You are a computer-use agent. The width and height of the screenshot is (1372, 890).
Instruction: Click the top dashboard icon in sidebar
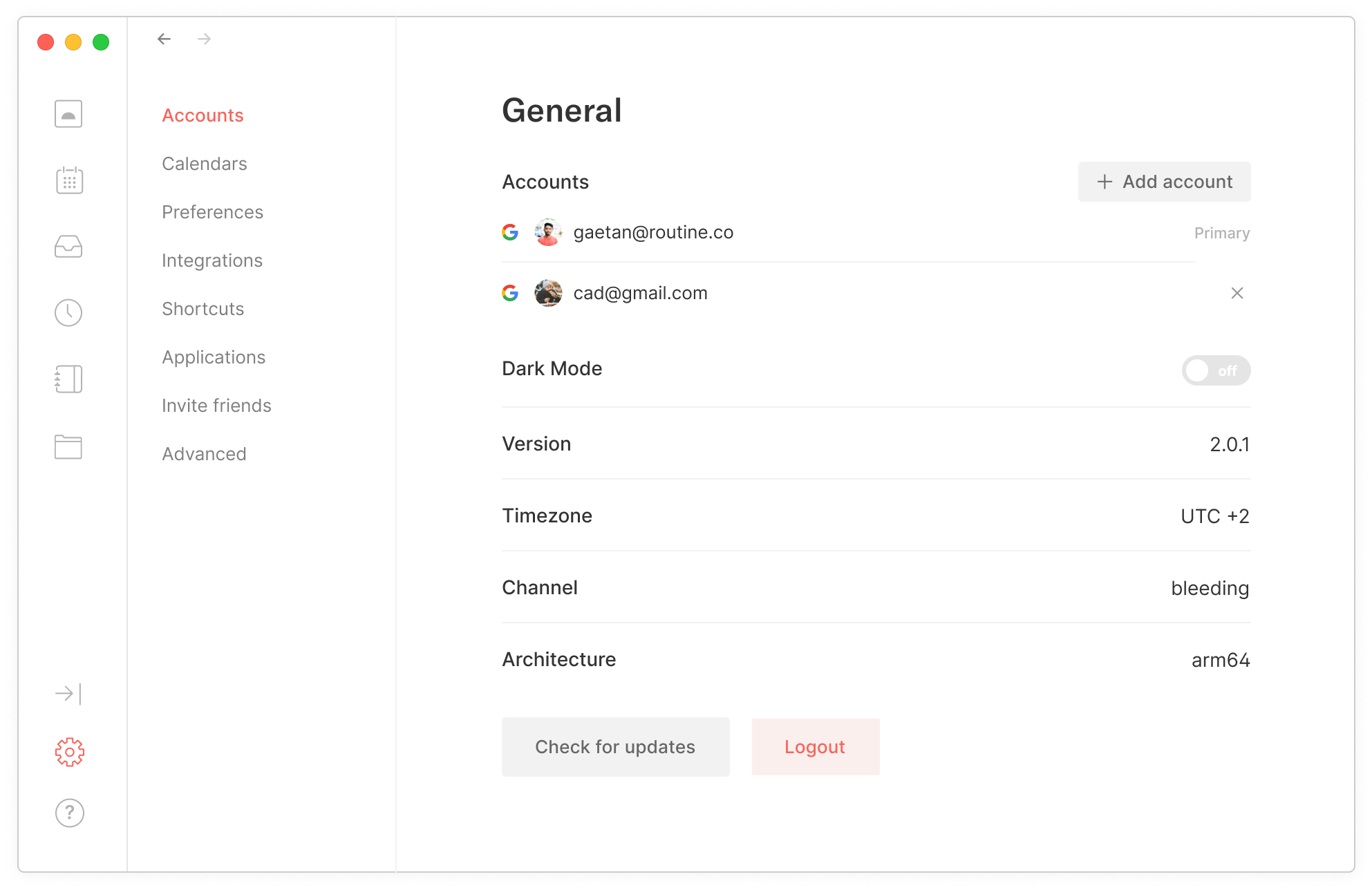pyautogui.click(x=68, y=114)
